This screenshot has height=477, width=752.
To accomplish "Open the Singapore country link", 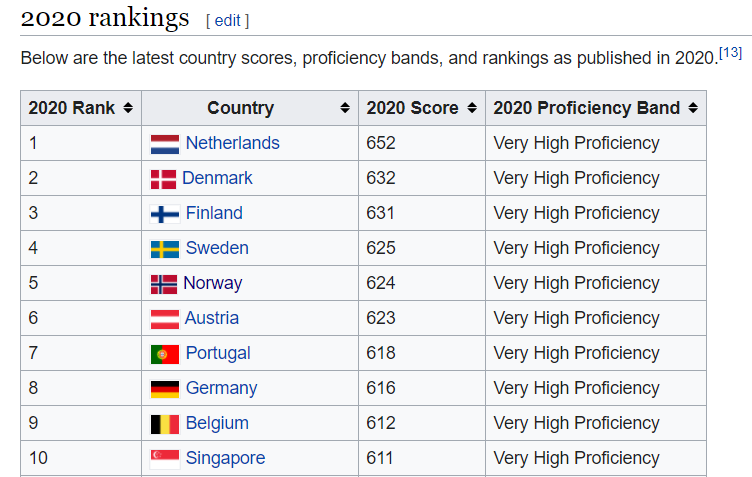I will tap(225, 458).
